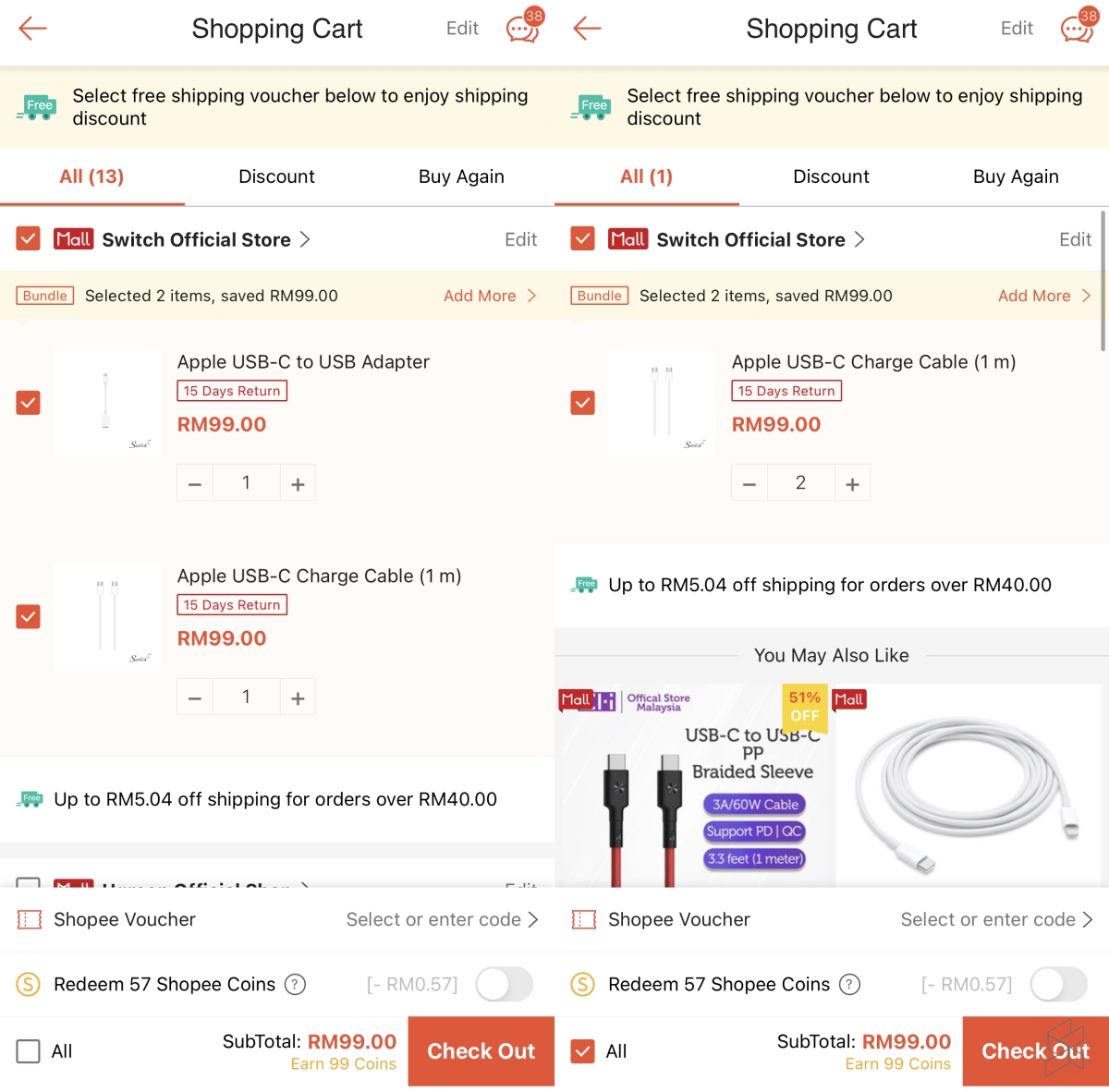
Task: Open Buy Again tab beside All (1)
Action: tap(1016, 176)
